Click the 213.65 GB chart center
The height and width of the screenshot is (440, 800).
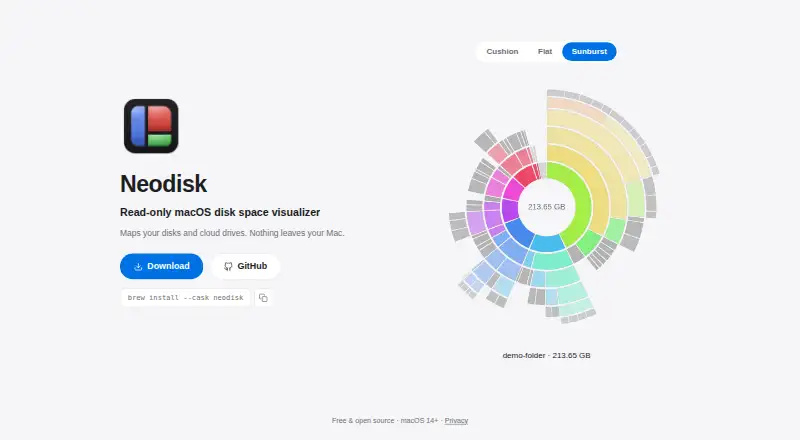point(546,207)
